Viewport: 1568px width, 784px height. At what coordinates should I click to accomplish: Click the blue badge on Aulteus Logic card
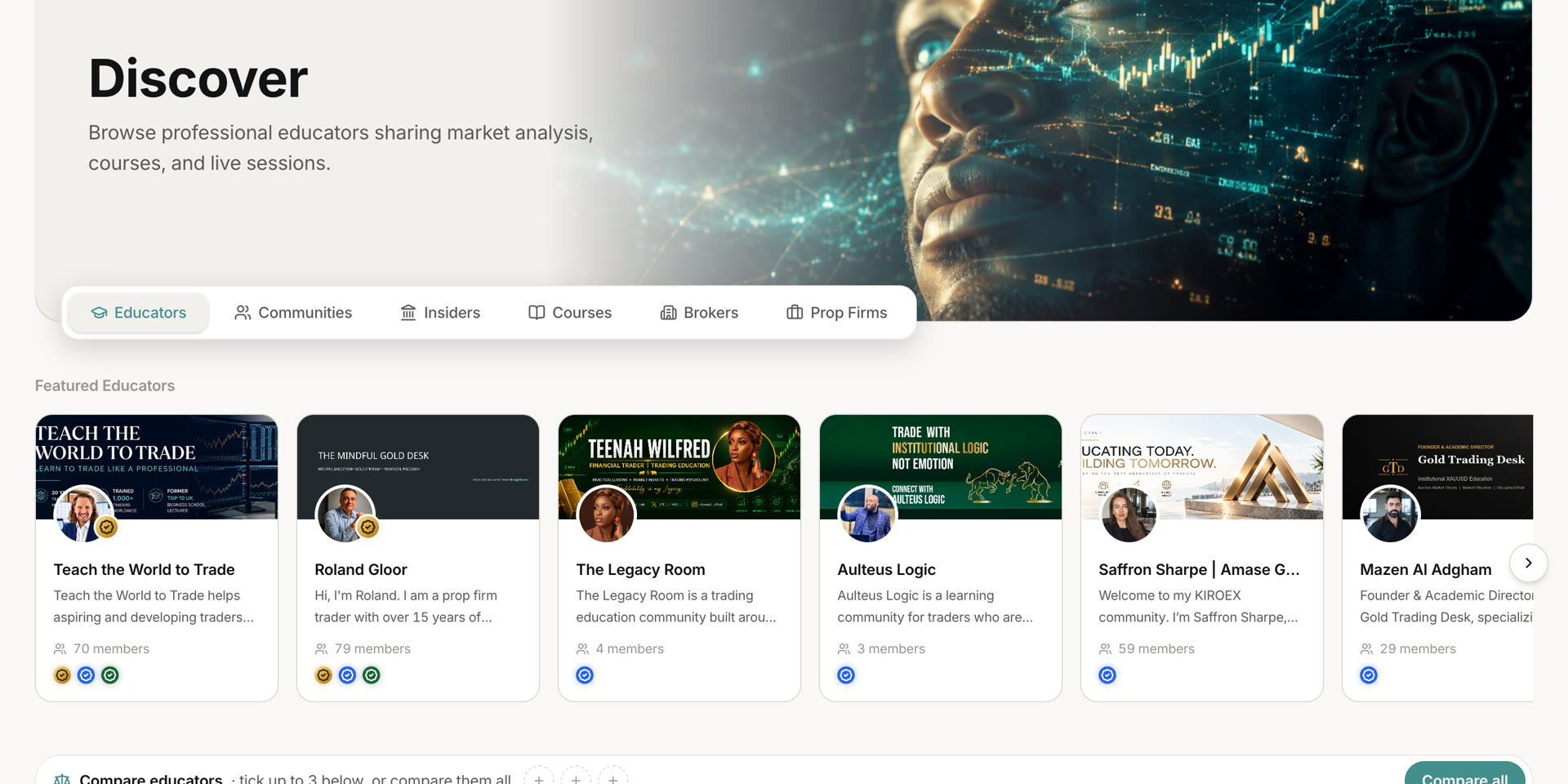[x=846, y=675]
